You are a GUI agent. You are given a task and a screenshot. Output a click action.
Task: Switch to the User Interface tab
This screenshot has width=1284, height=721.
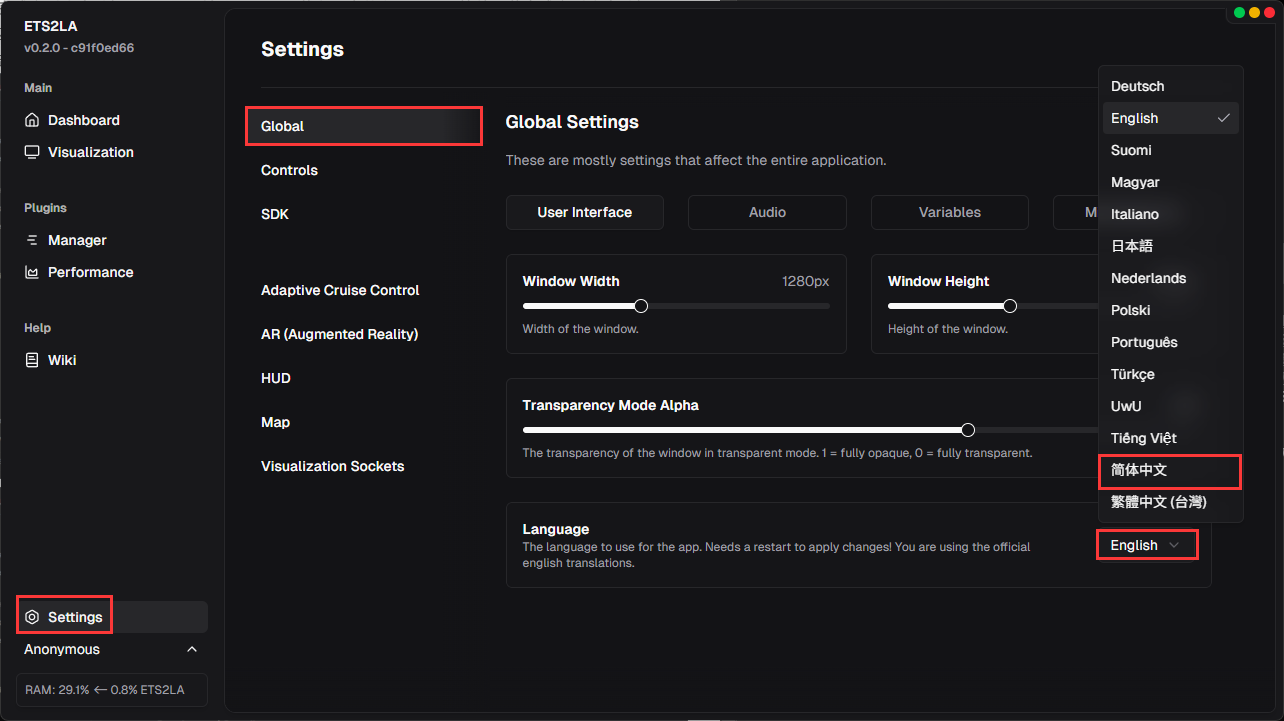pos(585,212)
